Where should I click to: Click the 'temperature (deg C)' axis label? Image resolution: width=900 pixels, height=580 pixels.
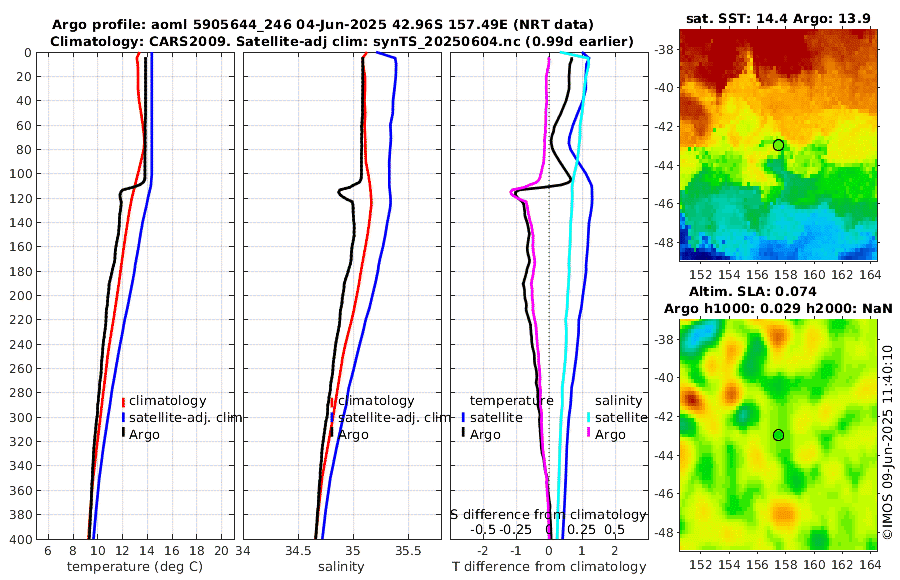pos(135,567)
